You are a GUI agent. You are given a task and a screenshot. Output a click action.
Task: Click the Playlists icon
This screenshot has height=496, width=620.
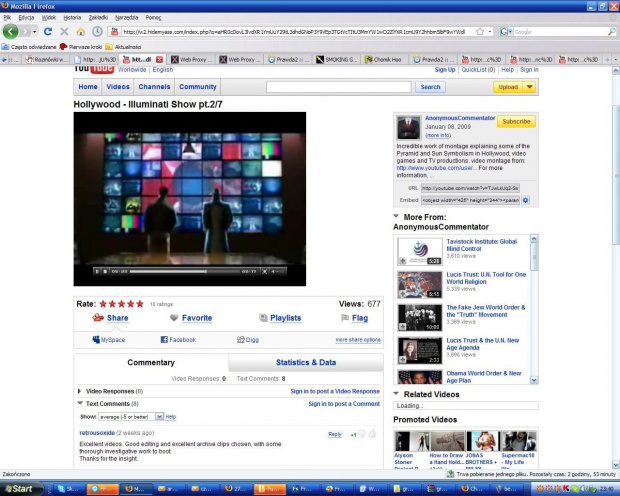point(263,318)
